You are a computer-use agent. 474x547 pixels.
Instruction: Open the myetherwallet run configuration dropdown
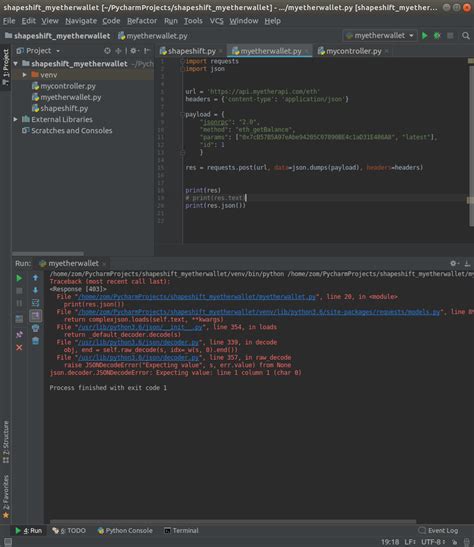[380, 36]
